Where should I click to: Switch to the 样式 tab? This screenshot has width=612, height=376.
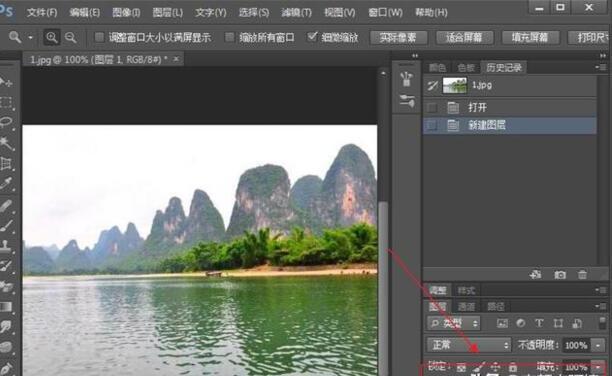tap(466, 290)
